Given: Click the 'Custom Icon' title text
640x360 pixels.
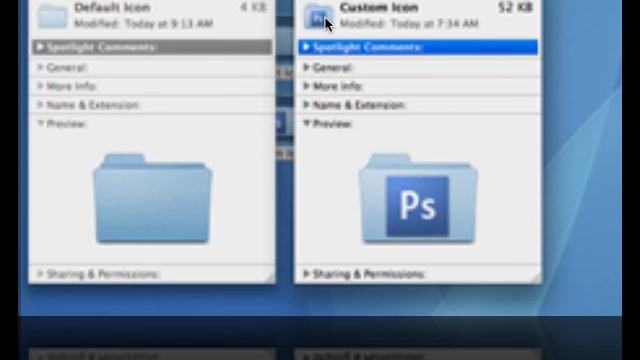Looking at the screenshot, I should pyautogui.click(x=379, y=7).
